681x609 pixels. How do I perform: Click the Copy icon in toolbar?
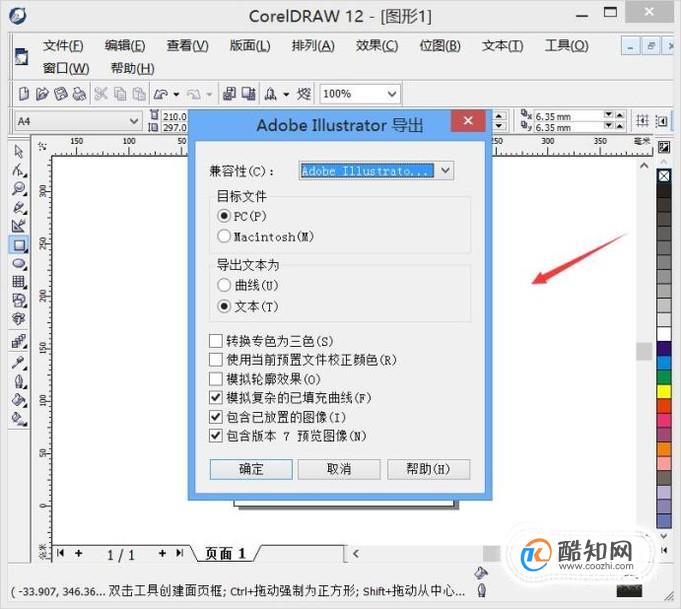[x=120, y=93]
